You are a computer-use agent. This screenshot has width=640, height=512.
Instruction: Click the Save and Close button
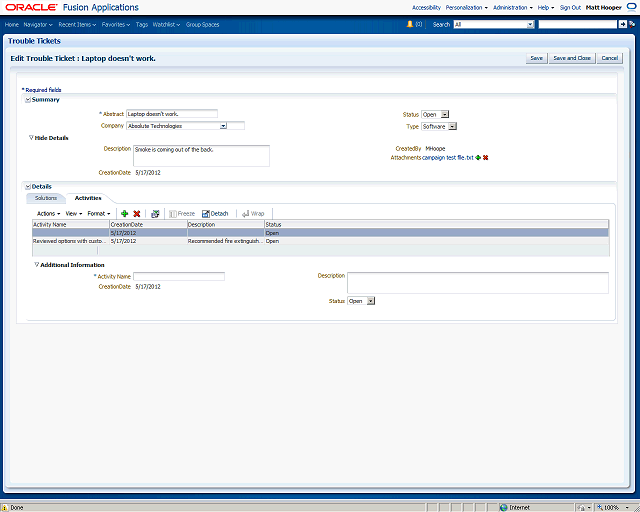[572, 58]
